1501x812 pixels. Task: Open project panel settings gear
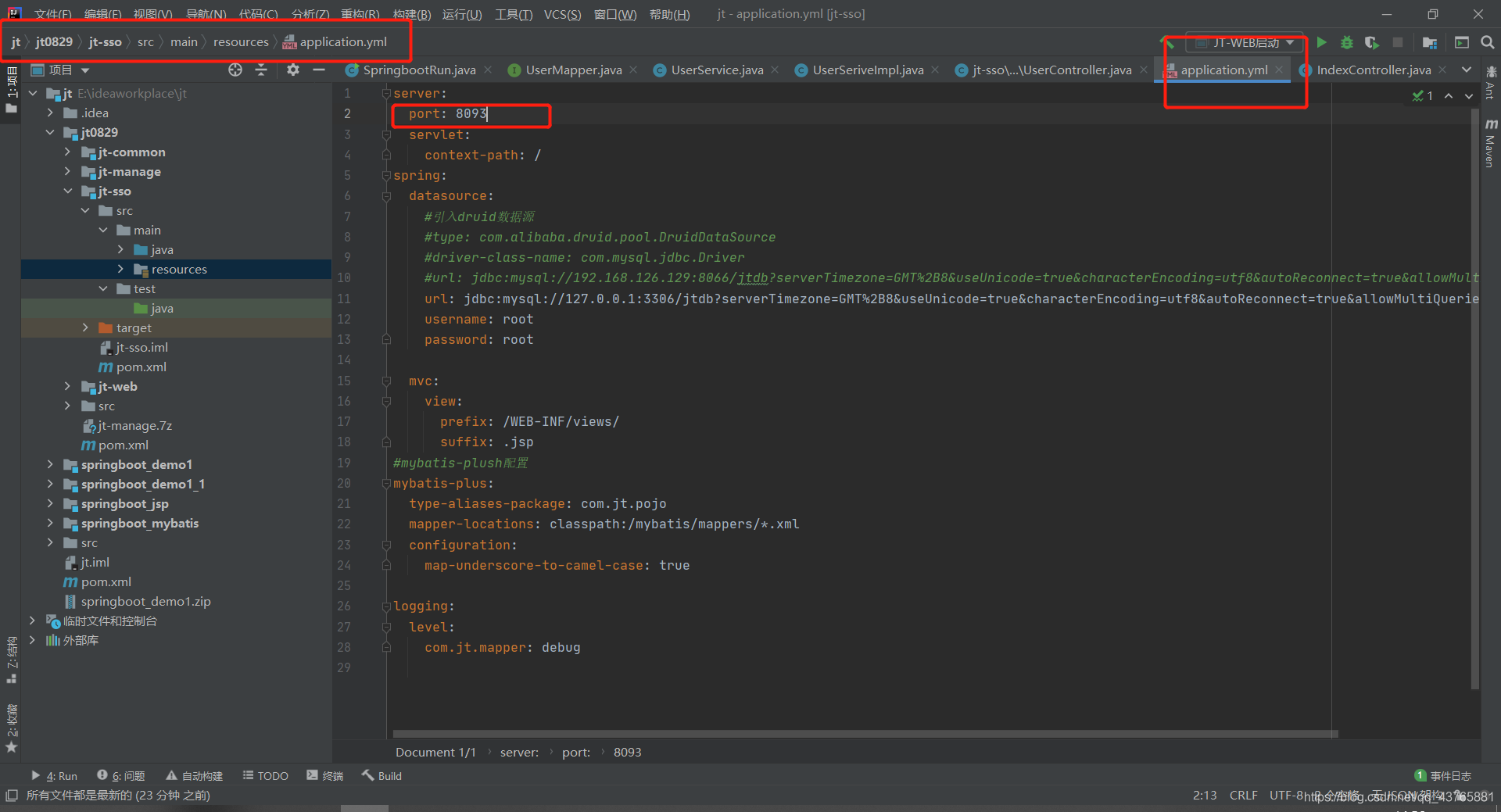point(293,70)
